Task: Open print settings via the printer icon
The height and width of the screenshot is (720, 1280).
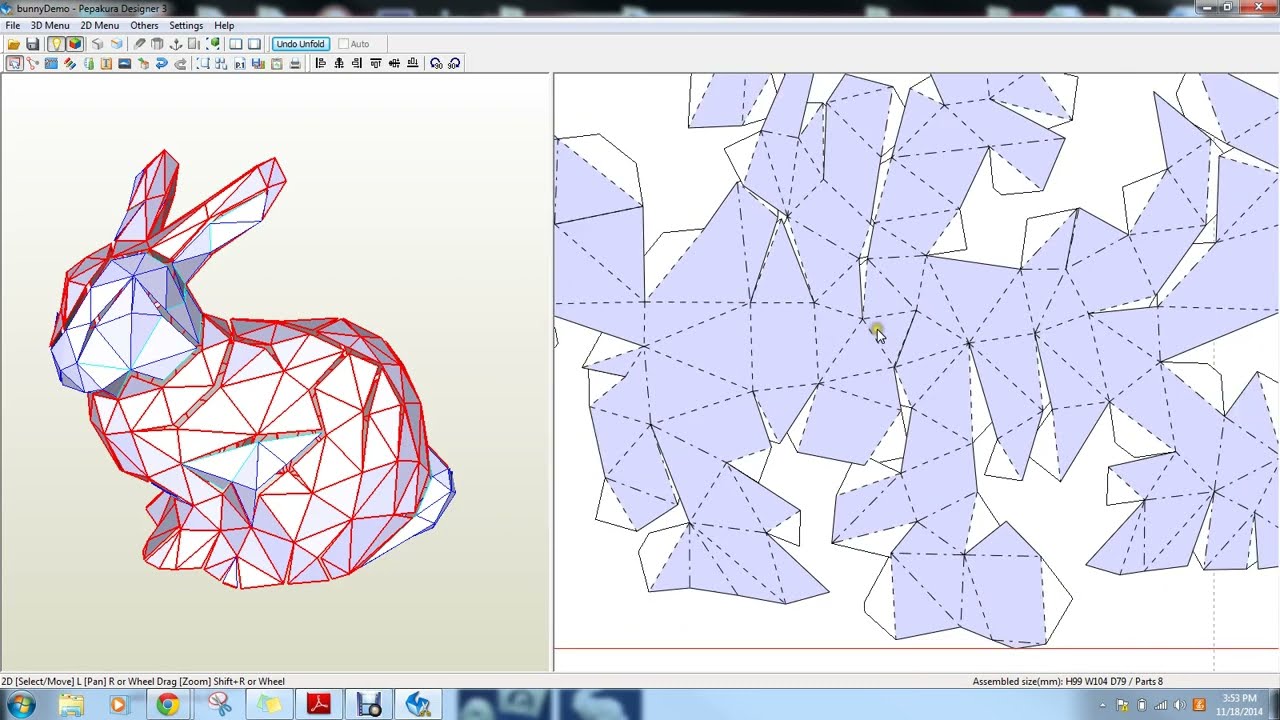Action: pos(296,63)
